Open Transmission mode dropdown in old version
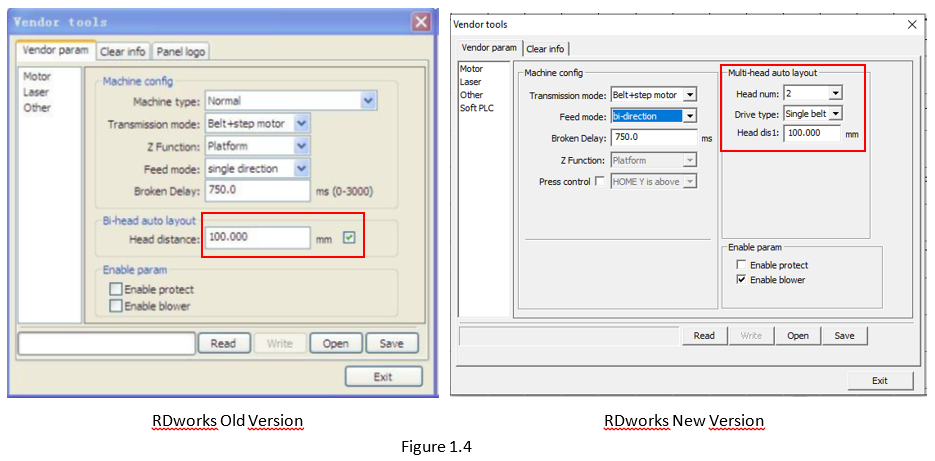 pos(258,124)
